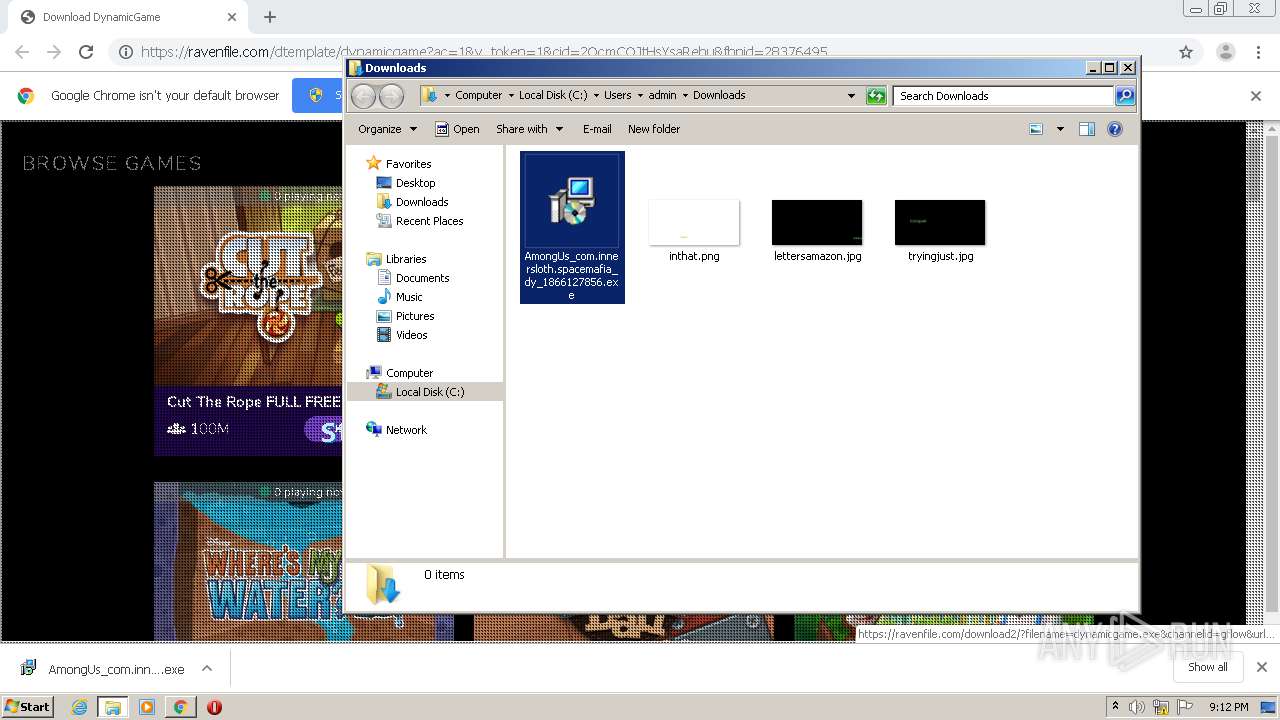This screenshot has width=1280, height=720.
Task: Open the selected file via Open button
Action: pyautogui.click(x=458, y=129)
